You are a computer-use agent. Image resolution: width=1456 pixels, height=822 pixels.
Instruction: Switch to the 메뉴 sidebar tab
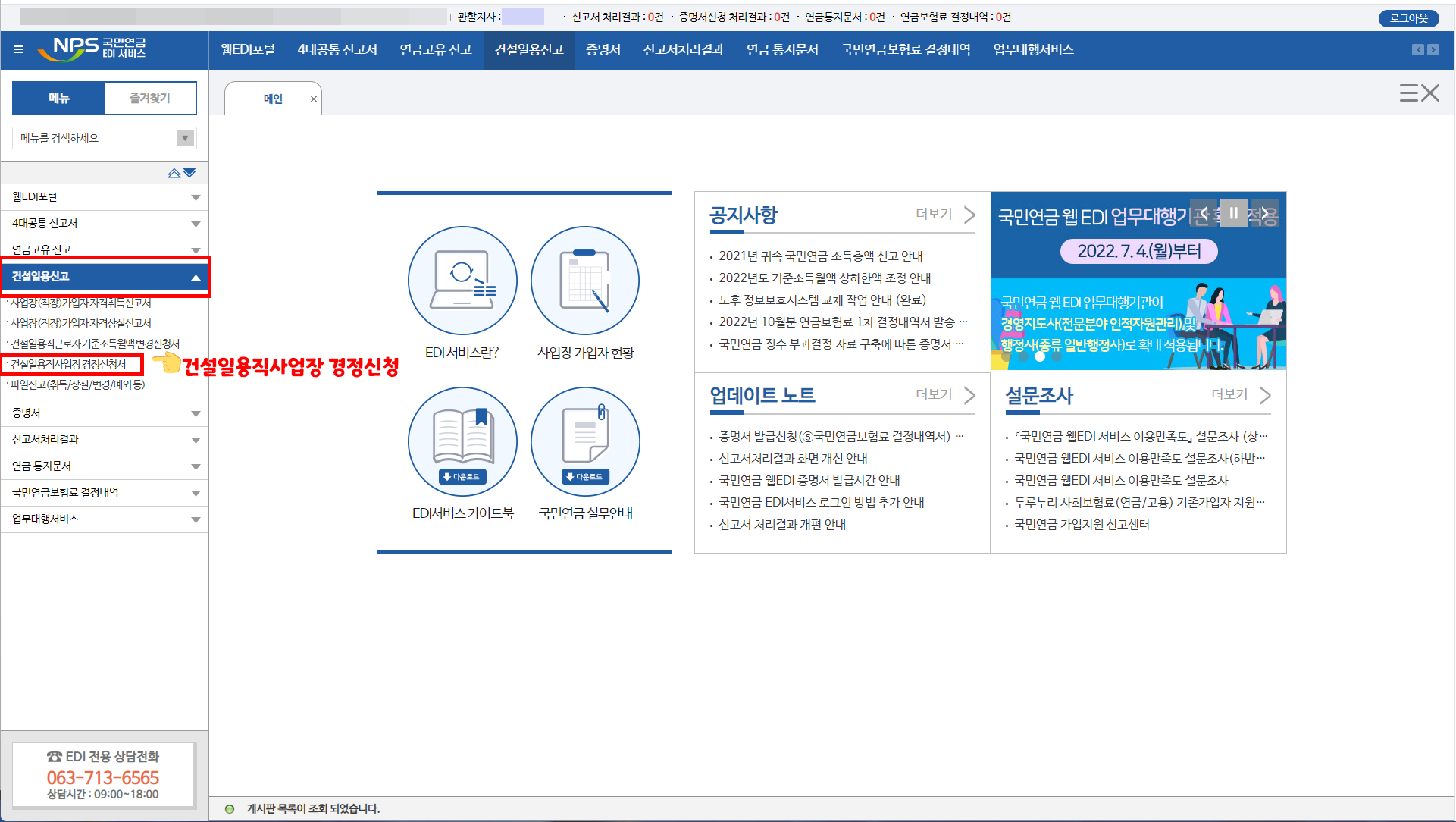58,98
